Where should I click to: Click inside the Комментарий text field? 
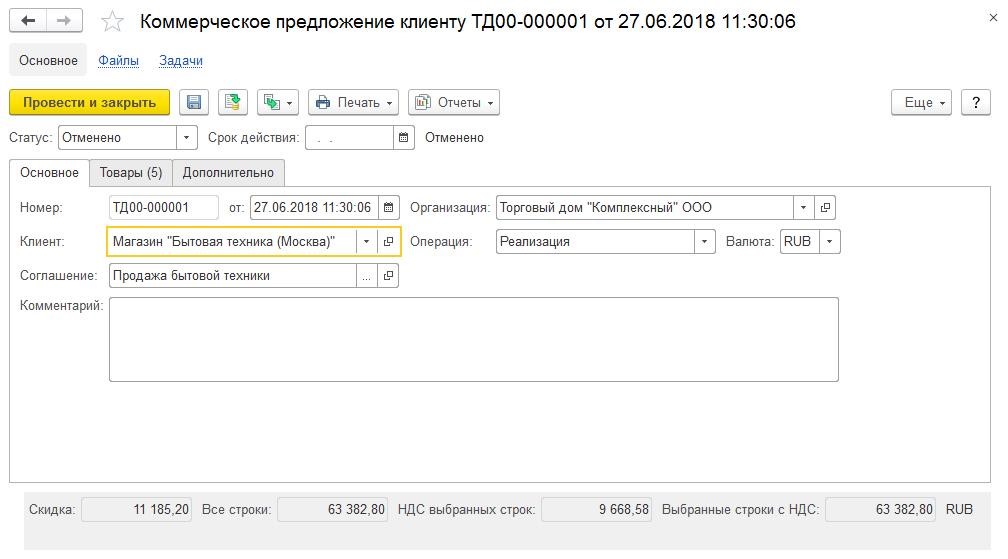pos(474,339)
